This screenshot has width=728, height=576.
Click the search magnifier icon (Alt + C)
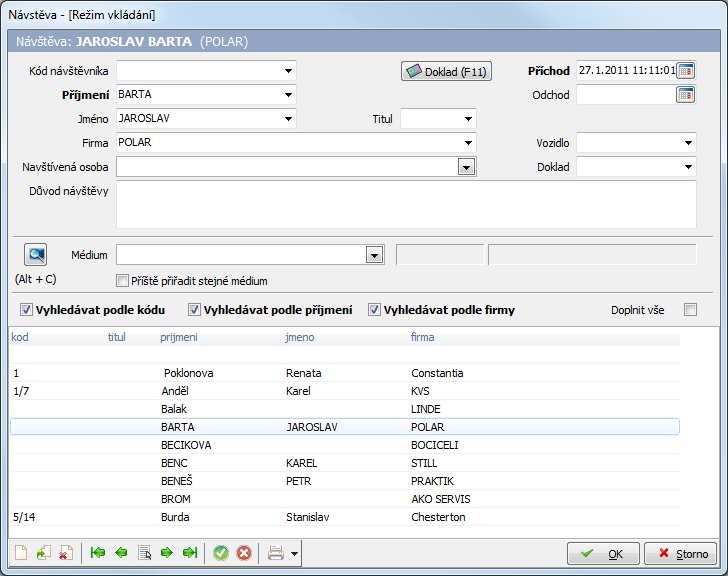point(36,254)
